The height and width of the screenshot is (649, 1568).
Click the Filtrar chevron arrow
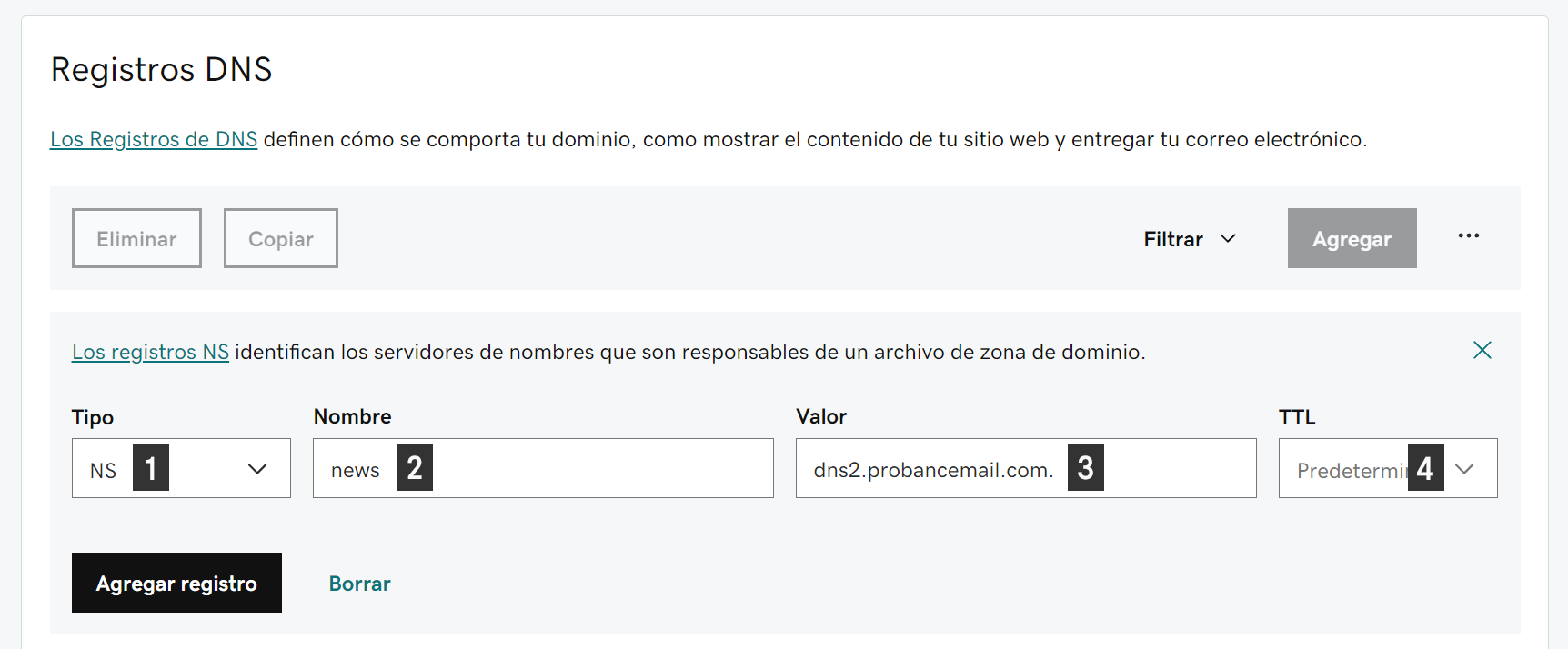(x=1228, y=238)
